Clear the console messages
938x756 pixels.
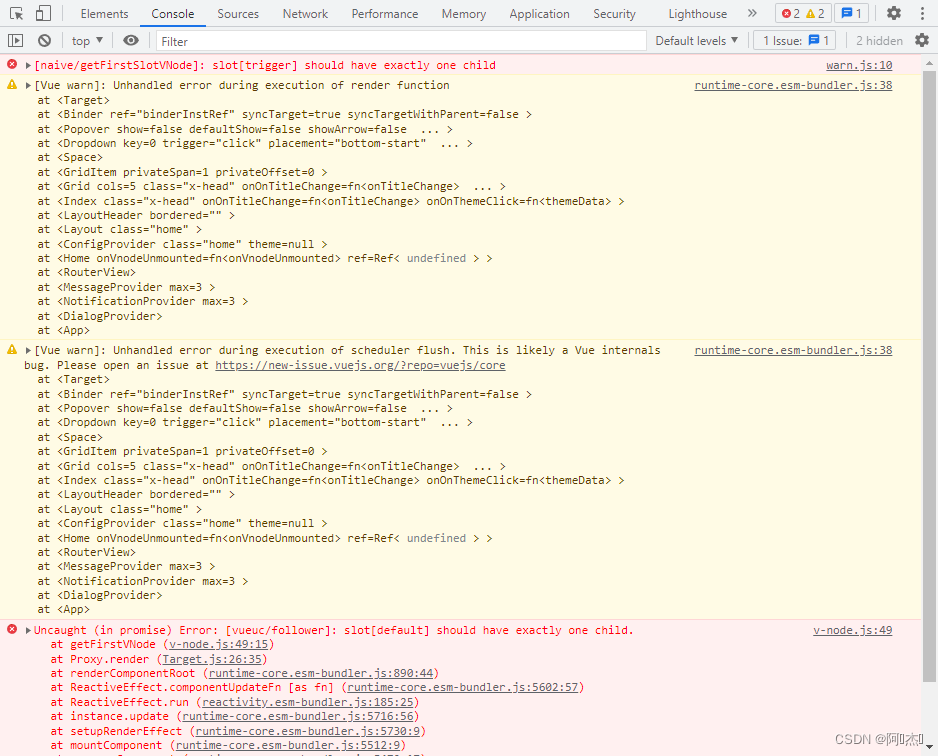pyautogui.click(x=43, y=40)
